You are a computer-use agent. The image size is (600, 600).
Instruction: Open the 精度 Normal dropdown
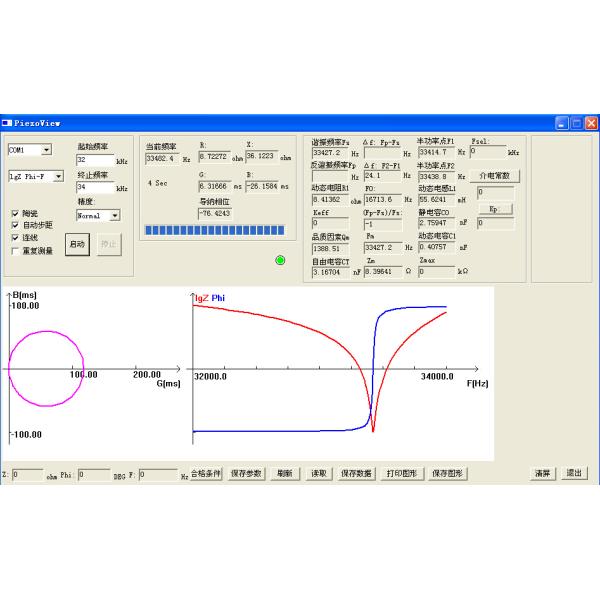pyautogui.click(x=114, y=215)
